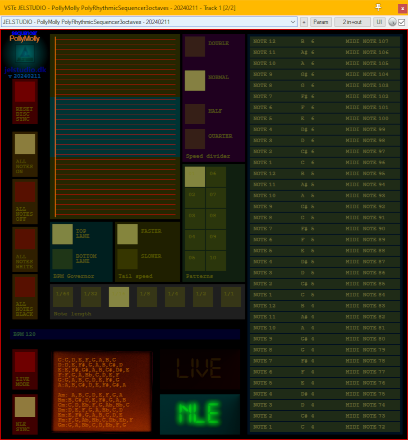Click the UI button
This screenshot has height=440, width=408.
(379, 22)
